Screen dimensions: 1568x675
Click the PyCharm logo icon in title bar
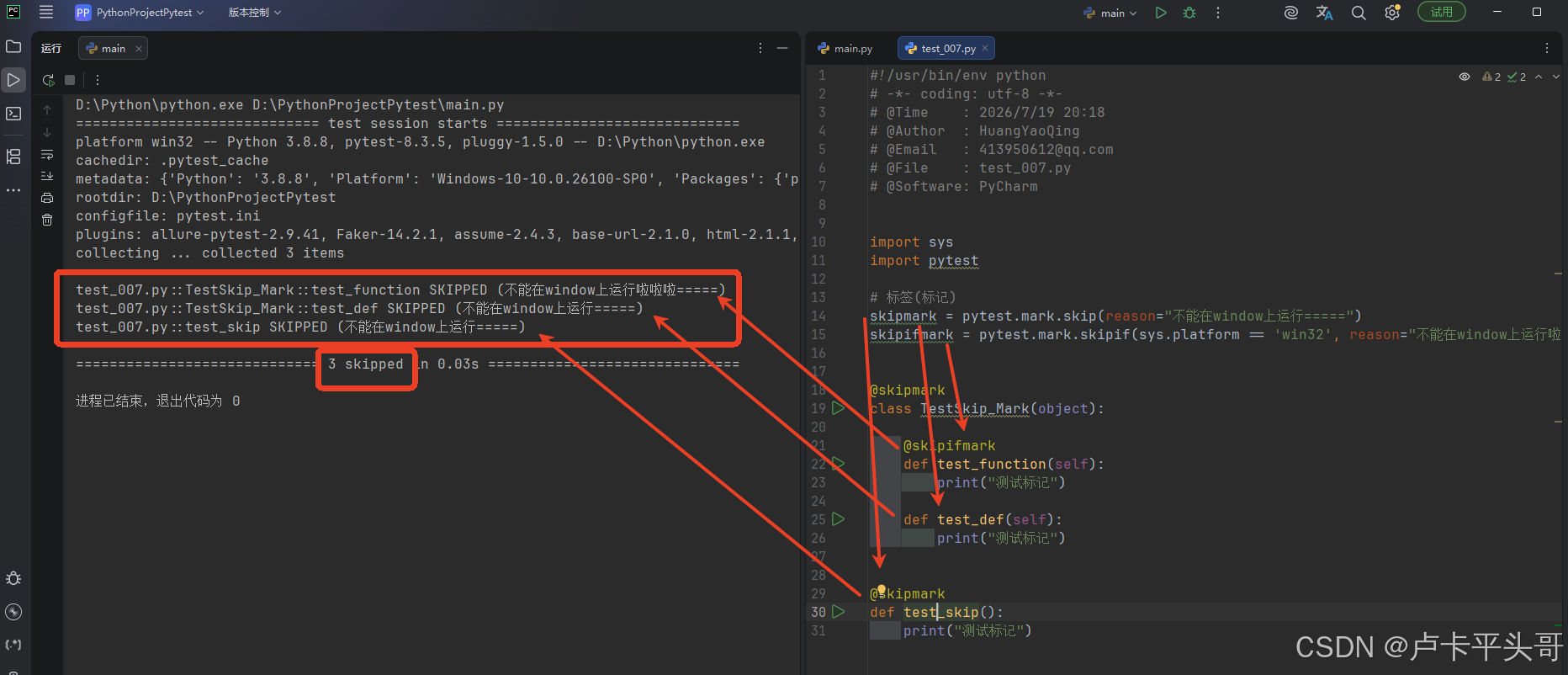pyautogui.click(x=13, y=12)
